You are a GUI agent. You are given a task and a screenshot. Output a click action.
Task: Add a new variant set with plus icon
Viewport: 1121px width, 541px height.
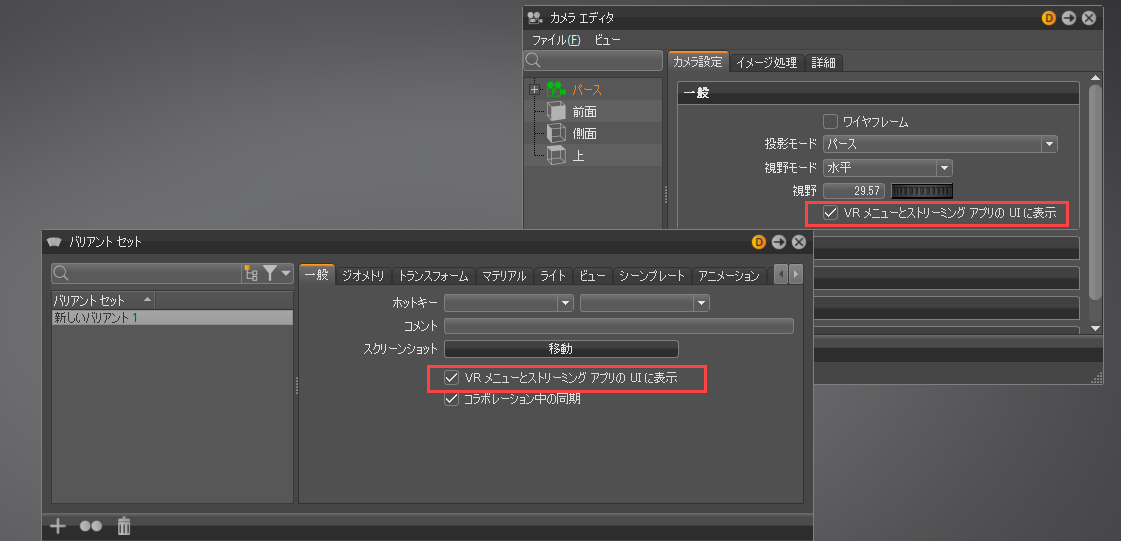[x=58, y=527]
